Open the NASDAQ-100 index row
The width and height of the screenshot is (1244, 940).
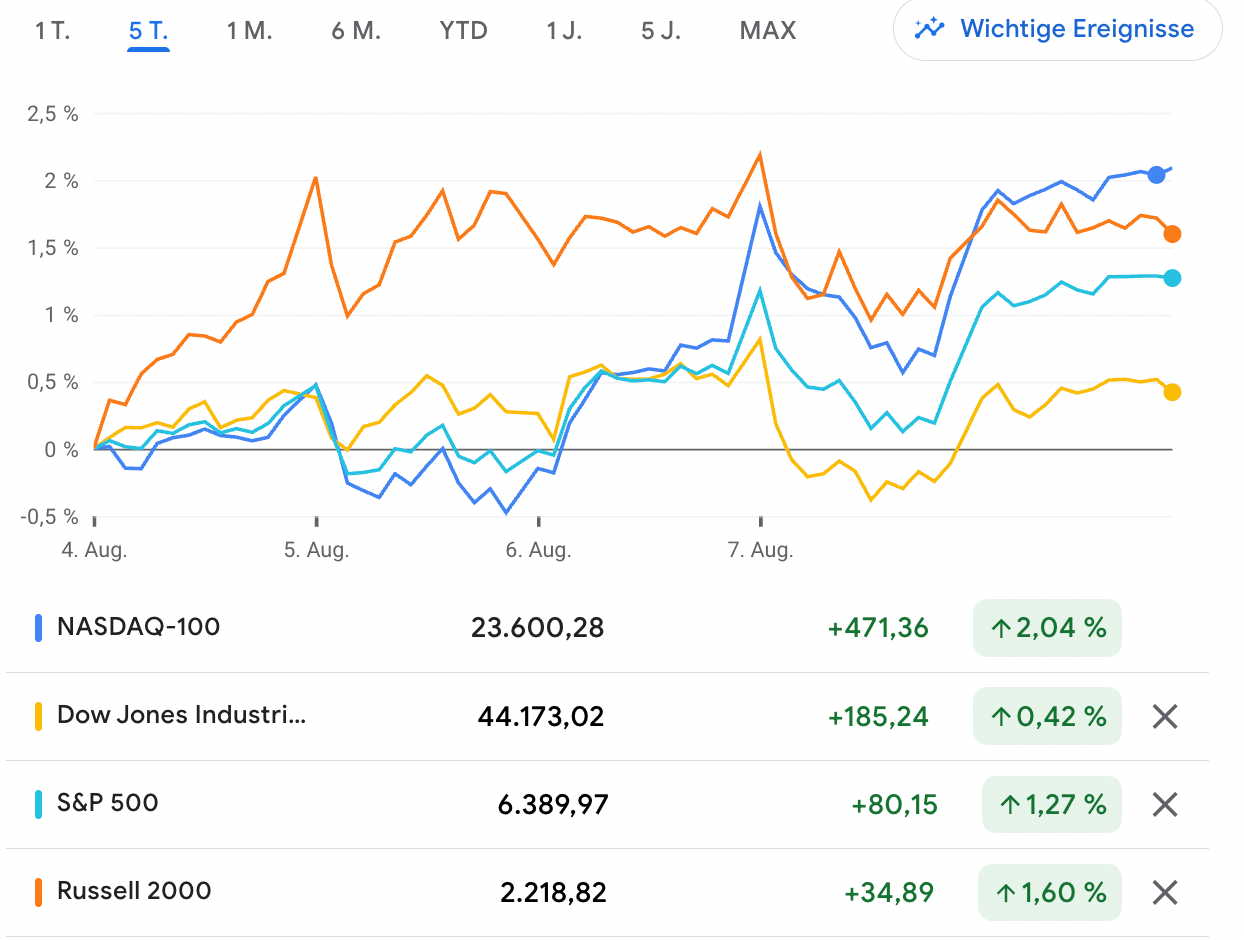607,628
